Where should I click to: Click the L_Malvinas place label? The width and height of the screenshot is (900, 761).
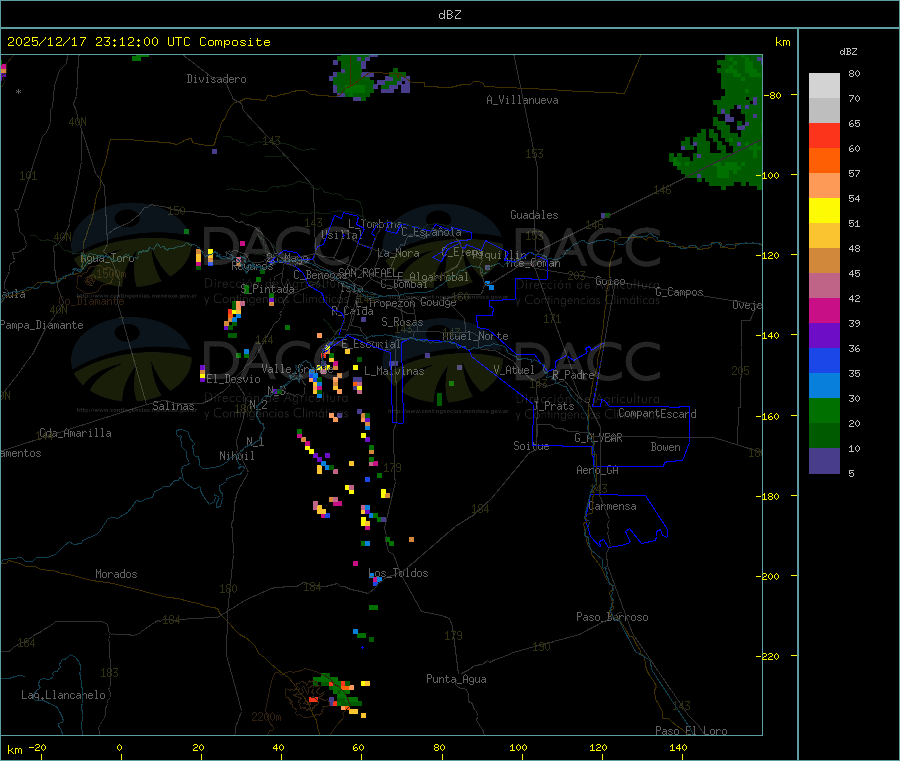394,371
